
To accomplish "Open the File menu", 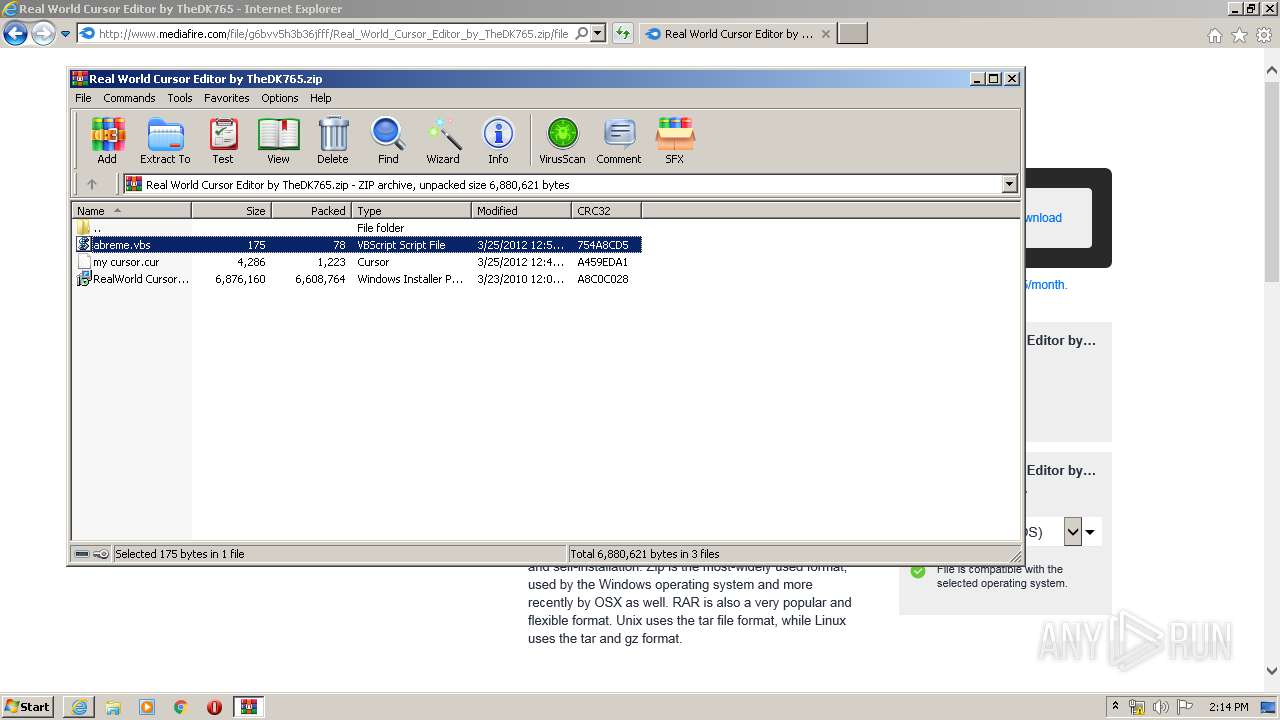I will click(x=83, y=98).
